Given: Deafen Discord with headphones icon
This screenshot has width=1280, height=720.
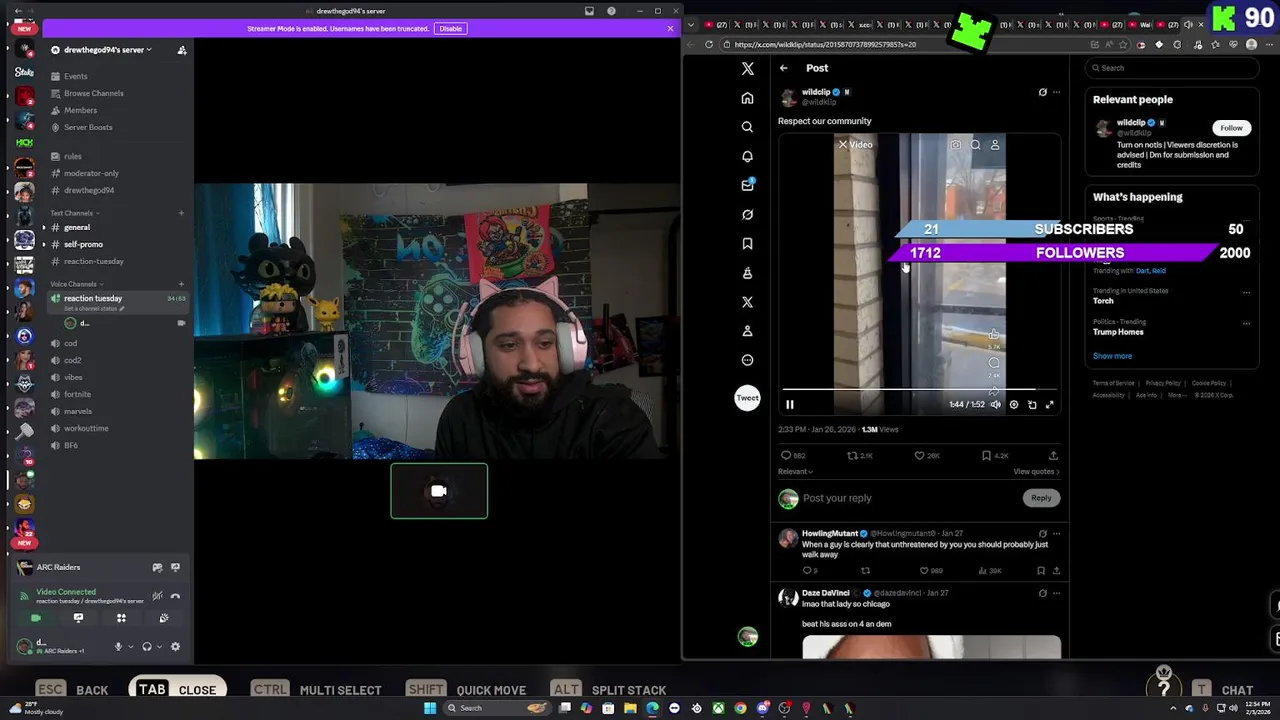Looking at the screenshot, I should (147, 646).
